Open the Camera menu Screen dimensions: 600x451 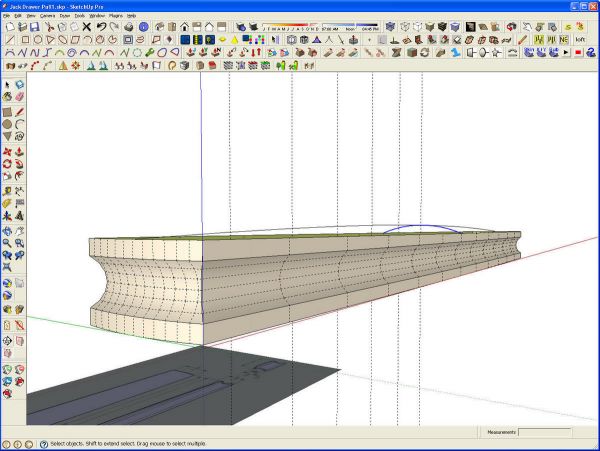47,16
